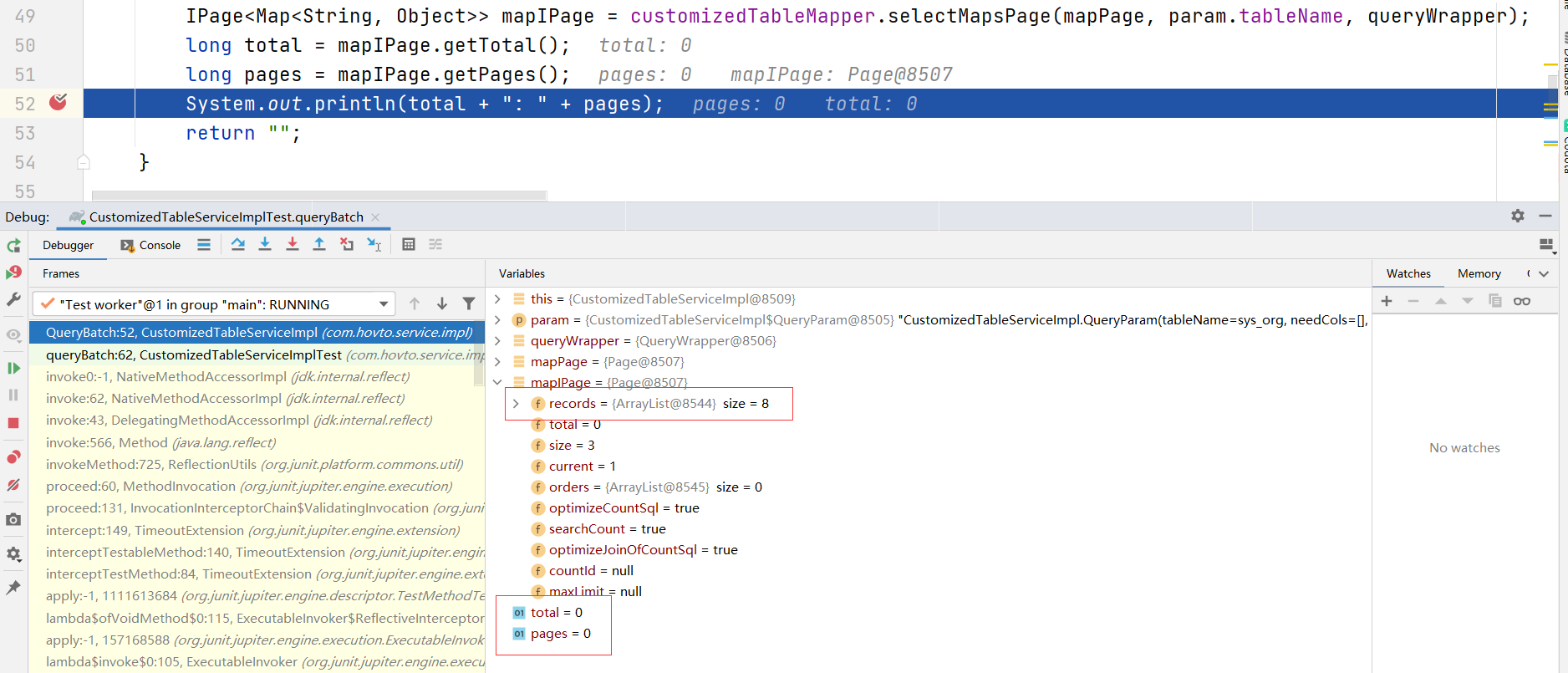
Task: Toggle Mute Breakpoints in the left debug sidebar
Action: (13, 485)
